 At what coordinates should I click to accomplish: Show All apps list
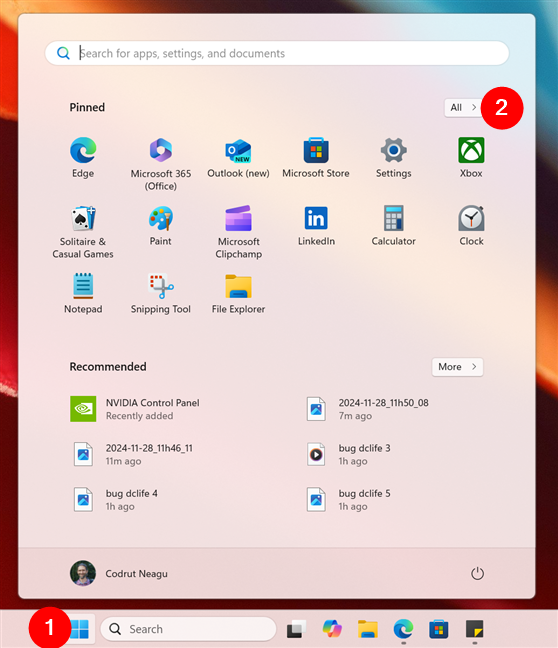(x=463, y=107)
